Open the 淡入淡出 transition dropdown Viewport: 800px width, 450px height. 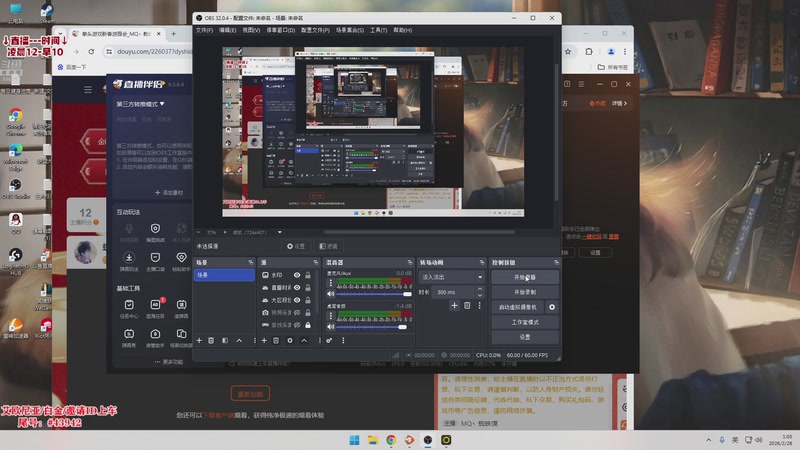(452, 277)
